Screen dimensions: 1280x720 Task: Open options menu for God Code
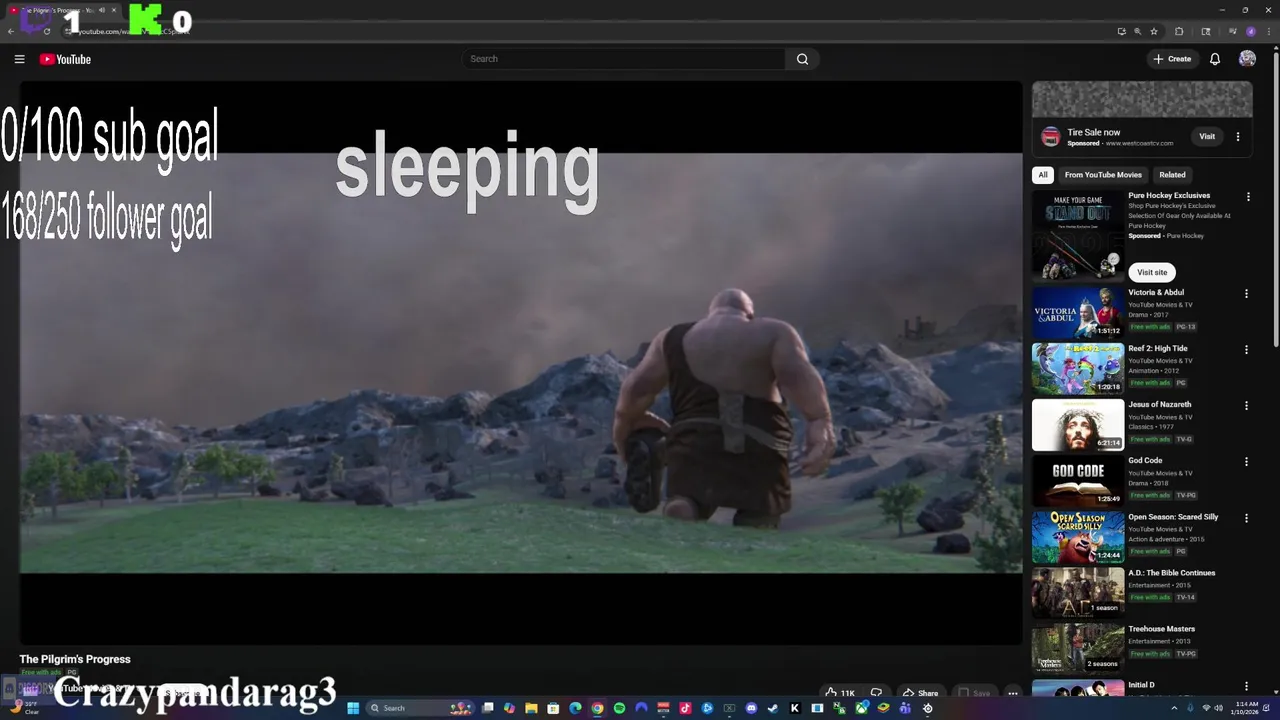(x=1246, y=462)
